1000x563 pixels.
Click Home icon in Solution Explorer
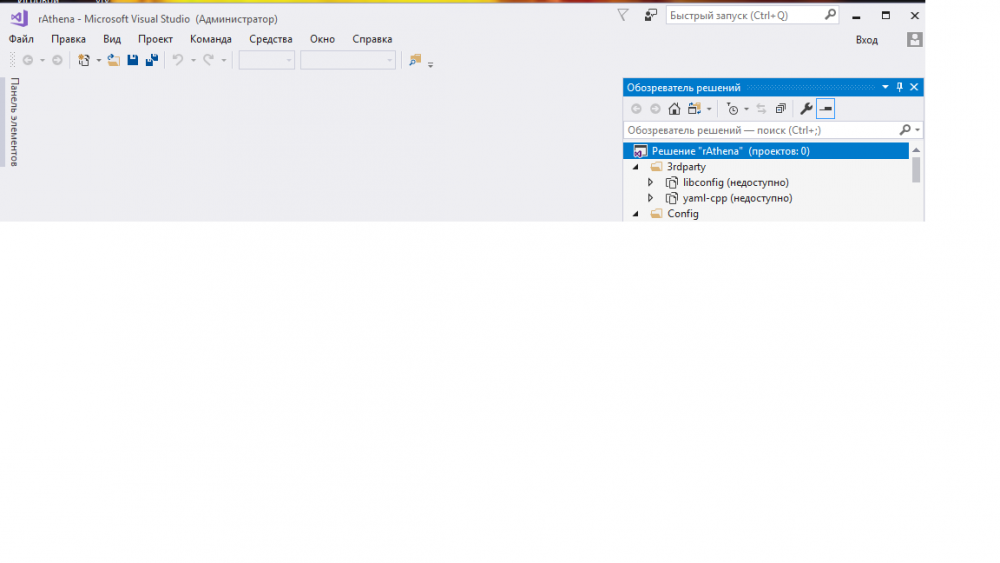(674, 109)
